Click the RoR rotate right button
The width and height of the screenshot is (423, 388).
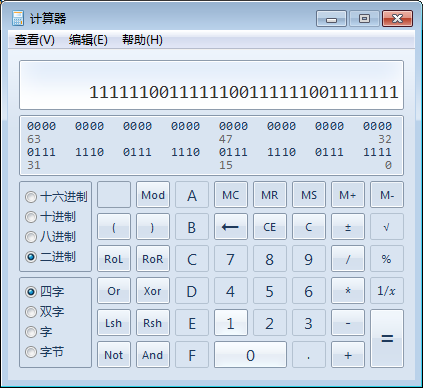(153, 259)
